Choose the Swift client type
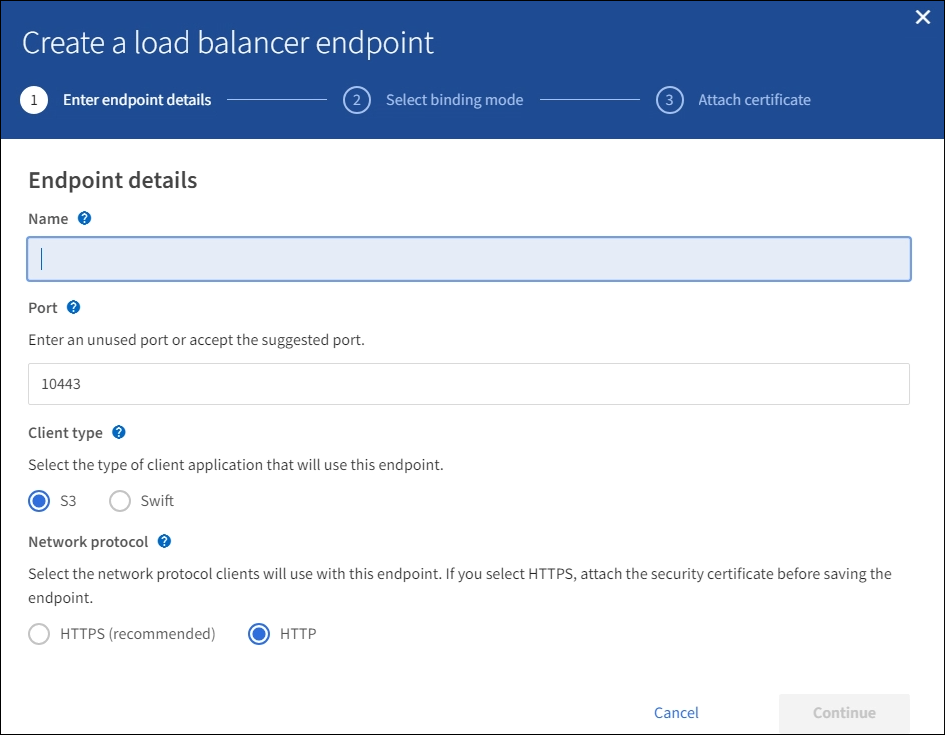Image resolution: width=945 pixels, height=735 pixels. tap(120, 501)
